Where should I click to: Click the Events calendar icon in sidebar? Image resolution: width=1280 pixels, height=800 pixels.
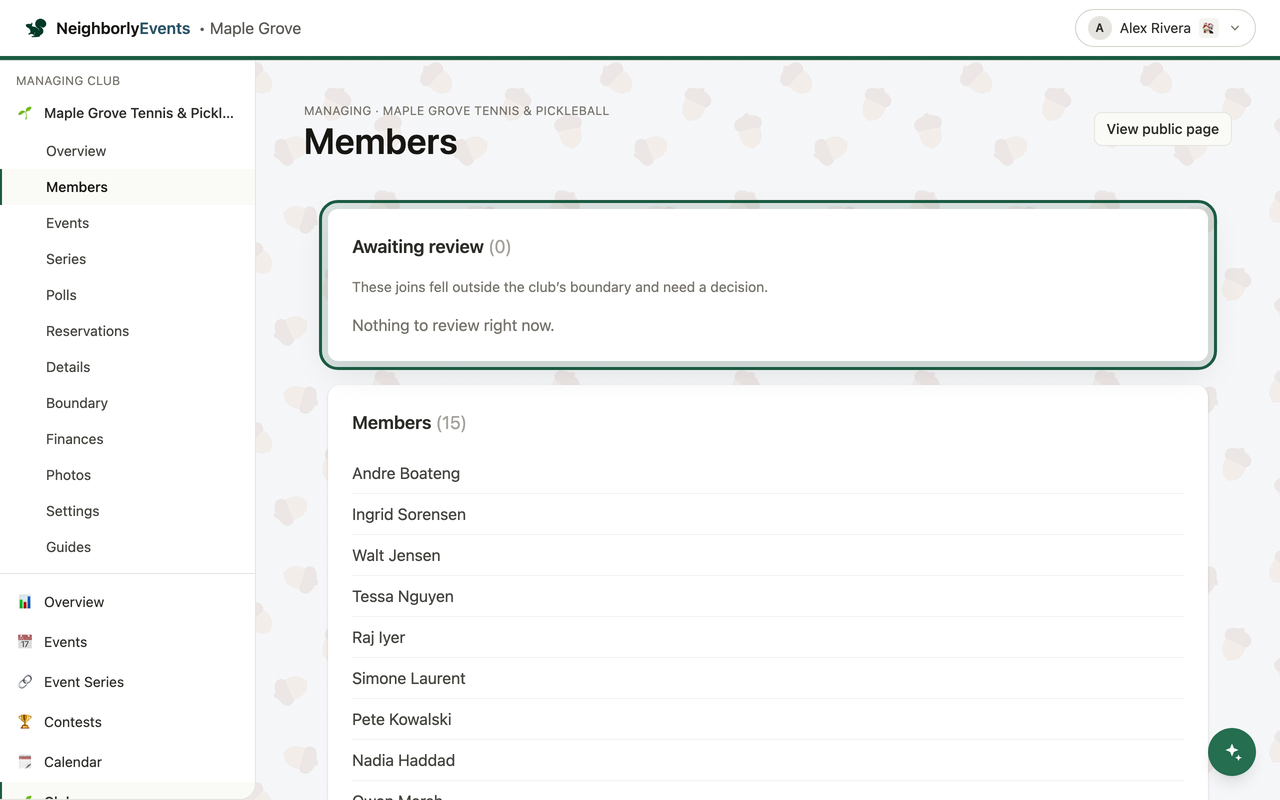click(25, 642)
